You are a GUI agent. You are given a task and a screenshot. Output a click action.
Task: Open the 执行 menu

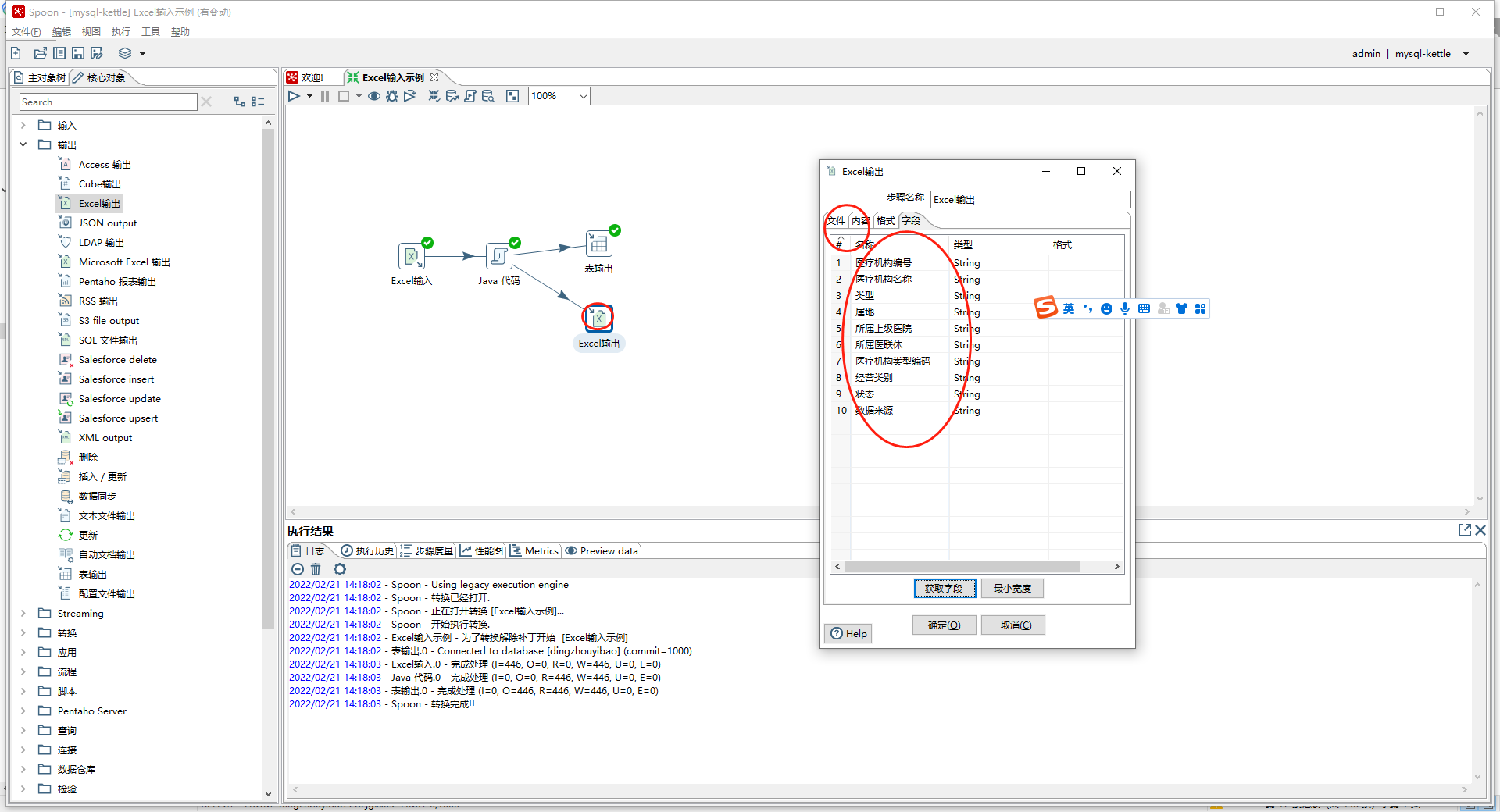point(120,32)
